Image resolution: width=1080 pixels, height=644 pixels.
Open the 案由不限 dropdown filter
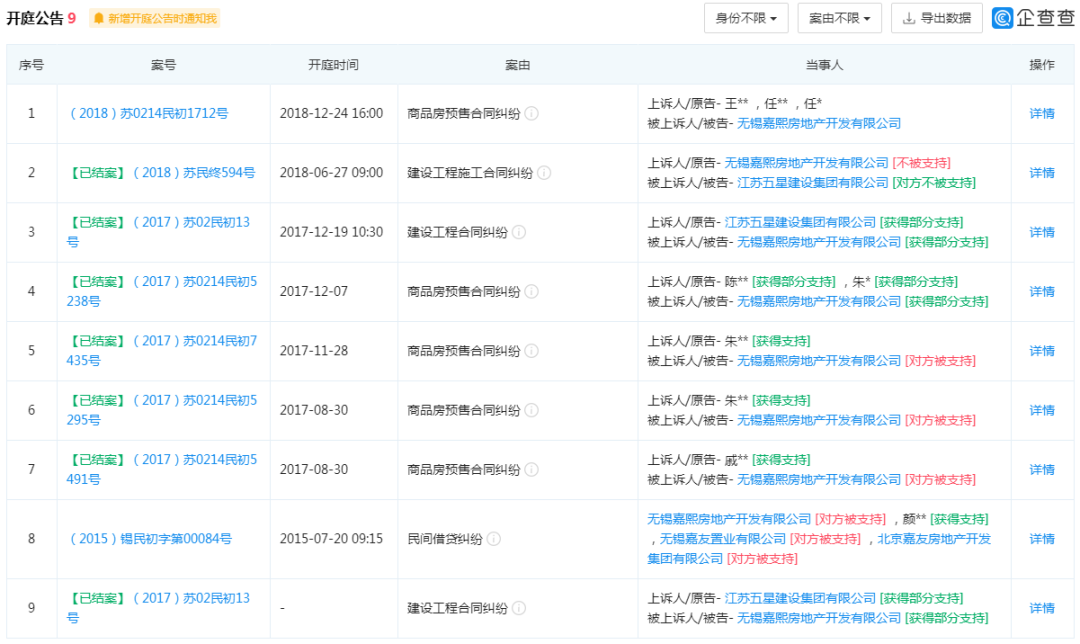coord(840,18)
